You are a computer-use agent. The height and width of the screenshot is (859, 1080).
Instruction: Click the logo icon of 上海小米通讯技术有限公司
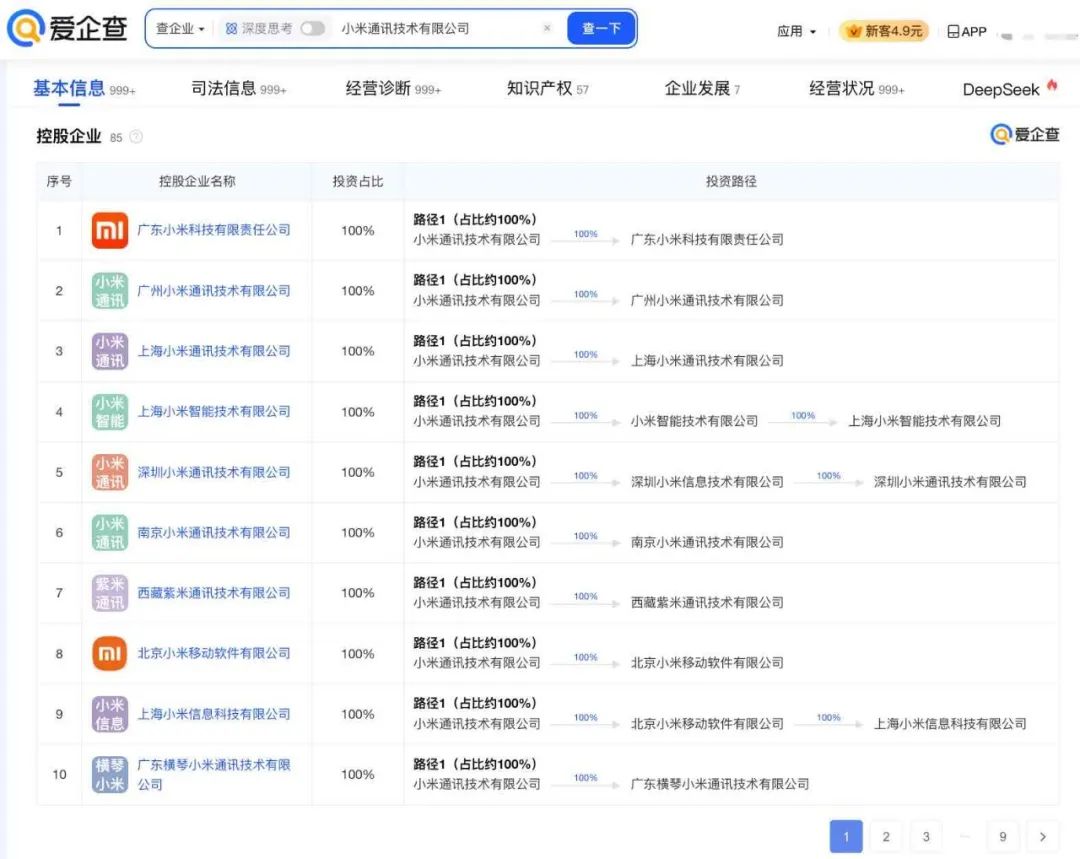point(110,351)
